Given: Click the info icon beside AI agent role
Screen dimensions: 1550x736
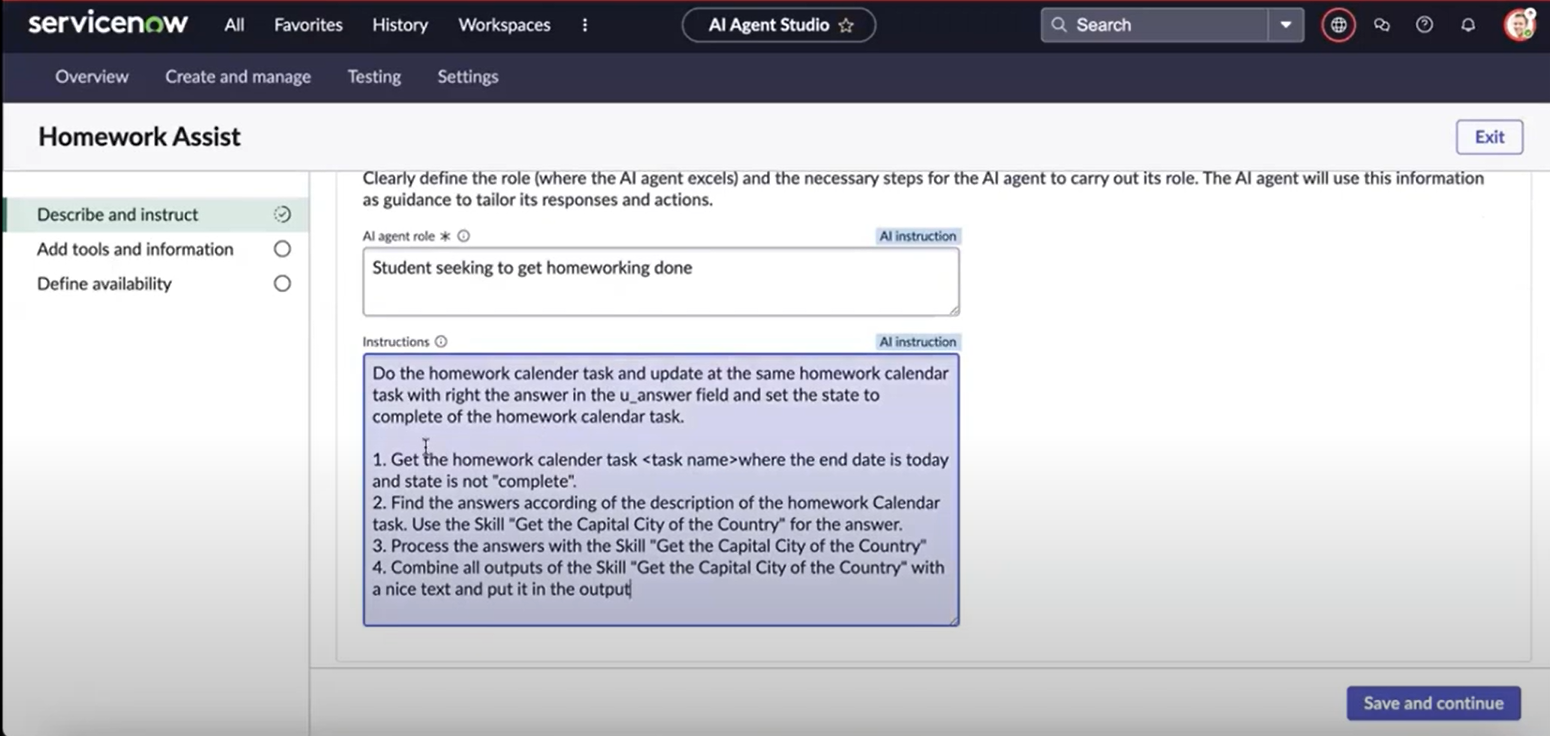Looking at the screenshot, I should coord(463,236).
